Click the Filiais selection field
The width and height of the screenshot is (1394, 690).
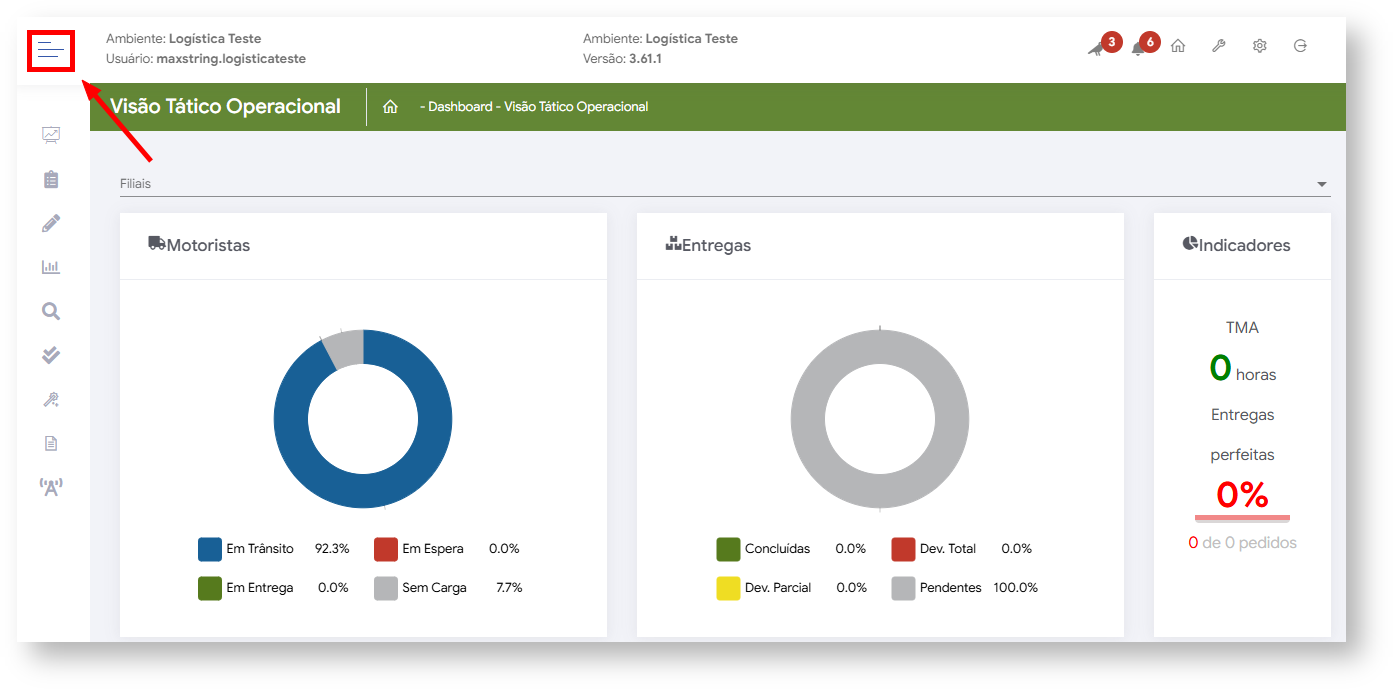(700, 184)
